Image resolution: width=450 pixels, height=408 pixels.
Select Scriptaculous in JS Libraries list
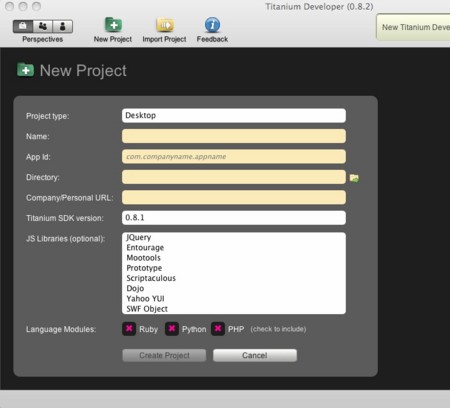(x=151, y=278)
